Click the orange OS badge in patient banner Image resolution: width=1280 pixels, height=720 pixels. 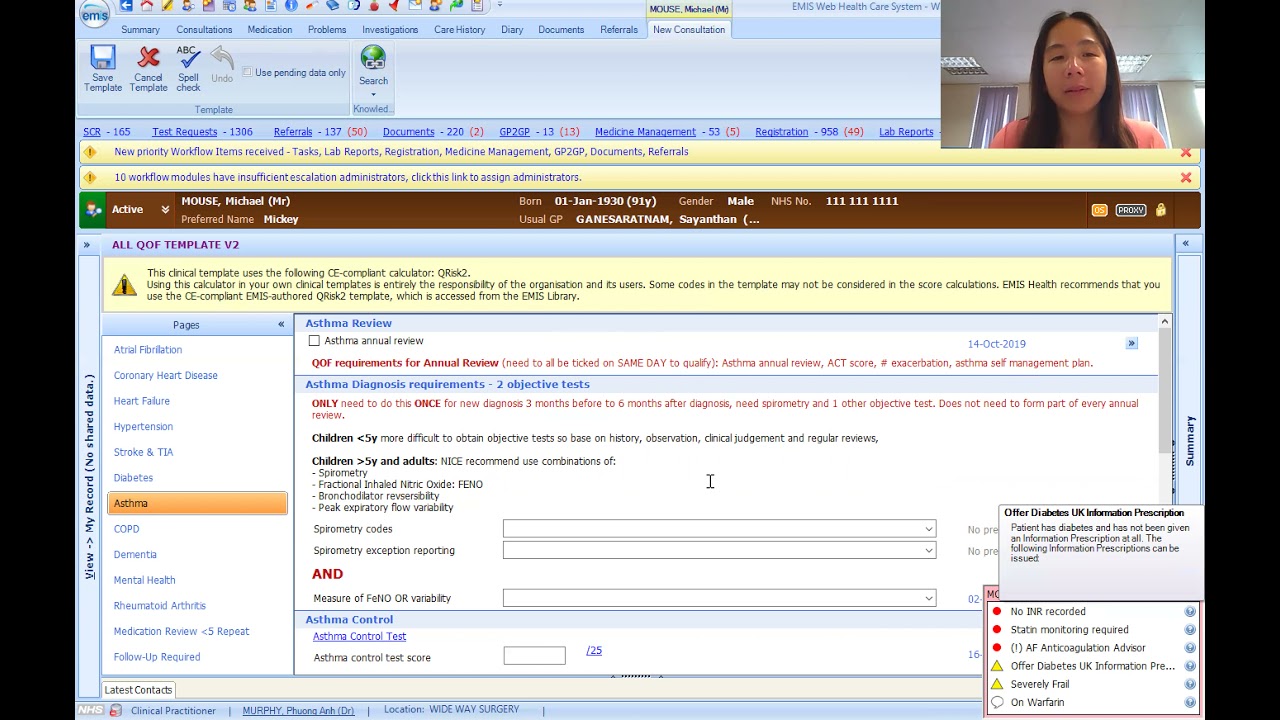(x=1099, y=210)
